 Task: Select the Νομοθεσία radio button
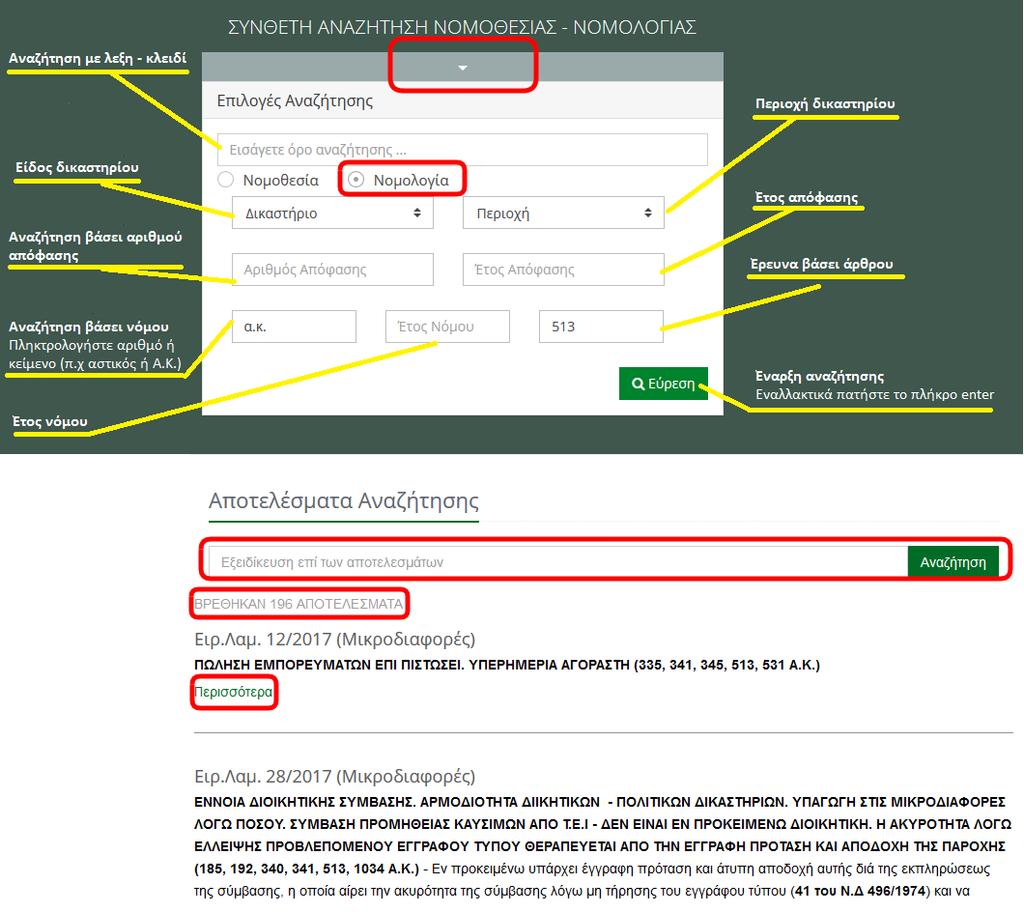click(x=226, y=180)
